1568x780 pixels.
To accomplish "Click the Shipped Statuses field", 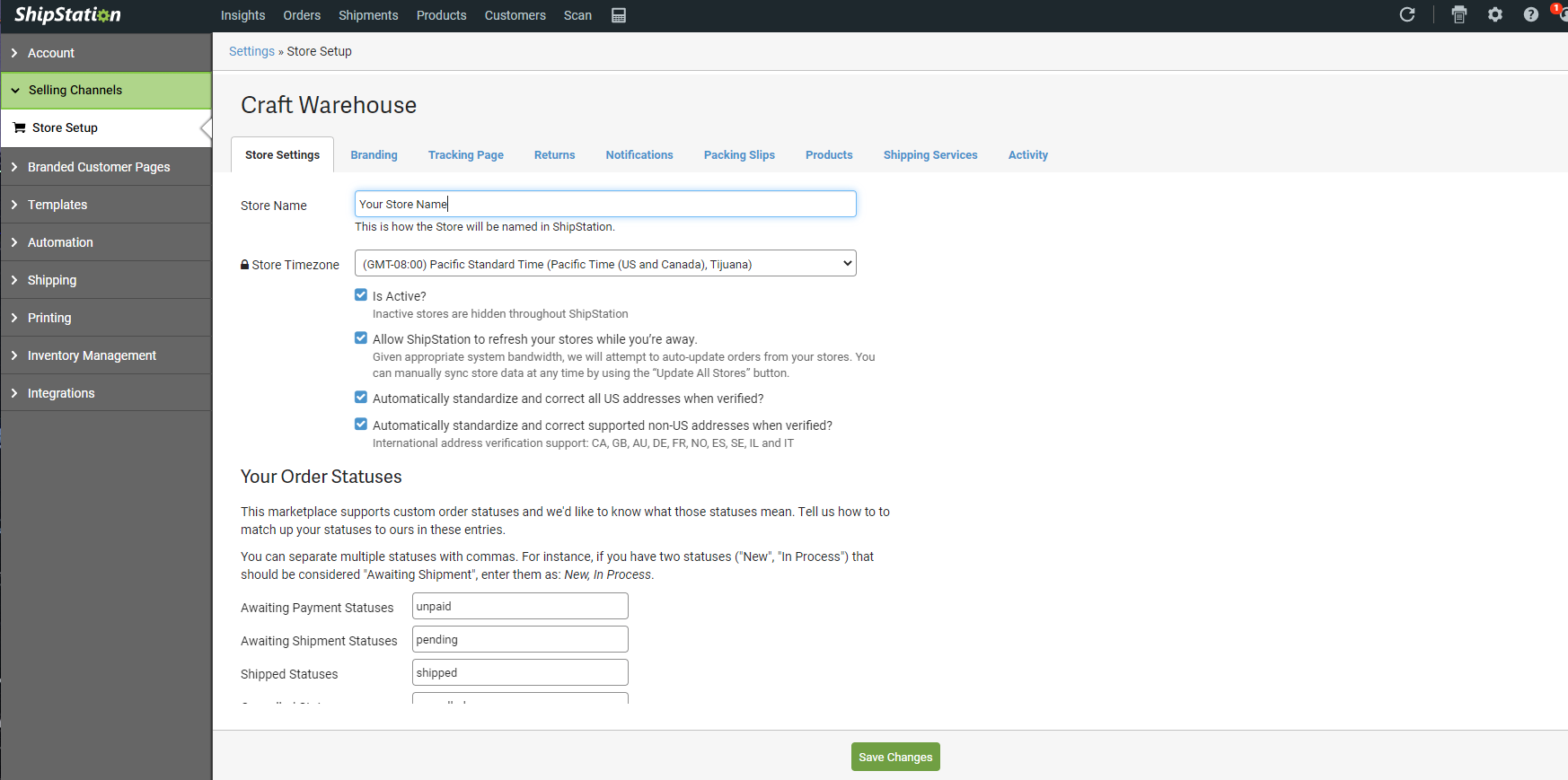I will coord(520,673).
